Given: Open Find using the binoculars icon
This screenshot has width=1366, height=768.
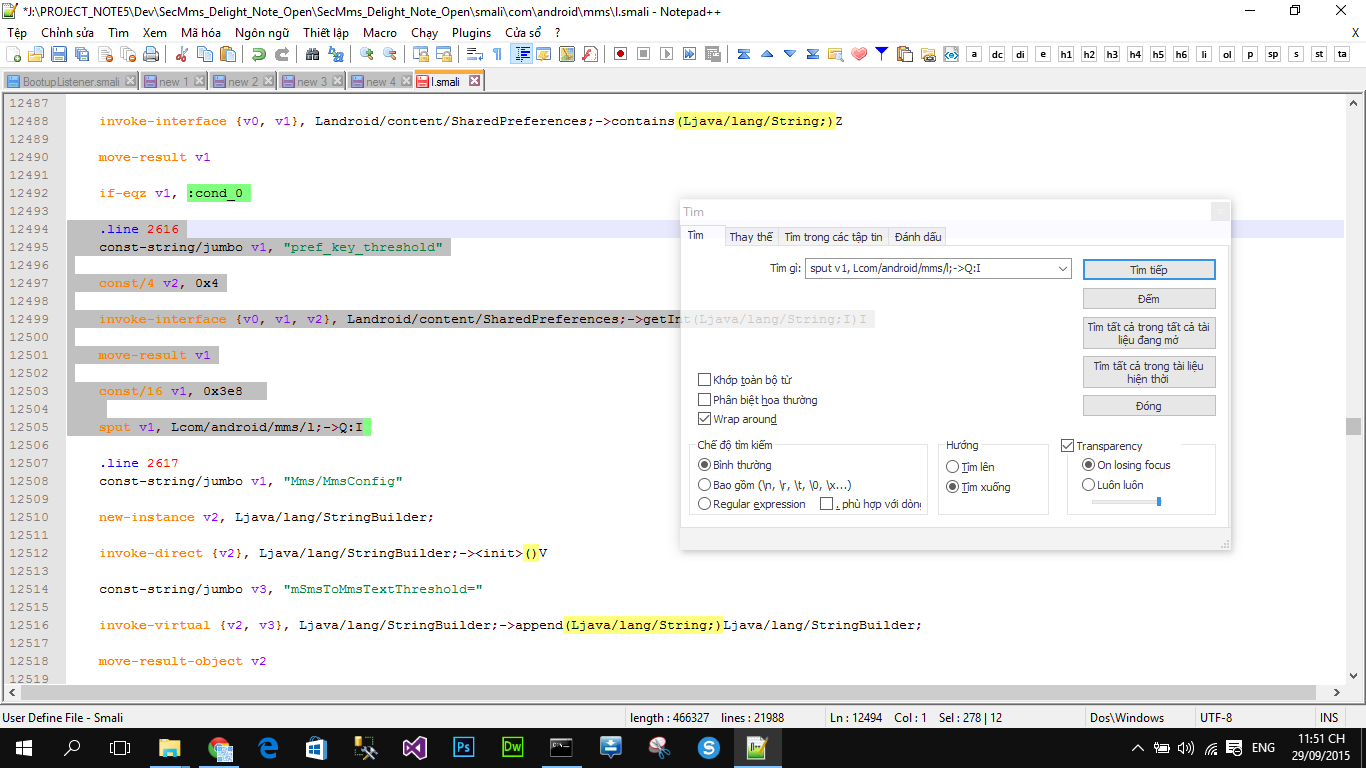Looking at the screenshot, I should [x=312, y=54].
